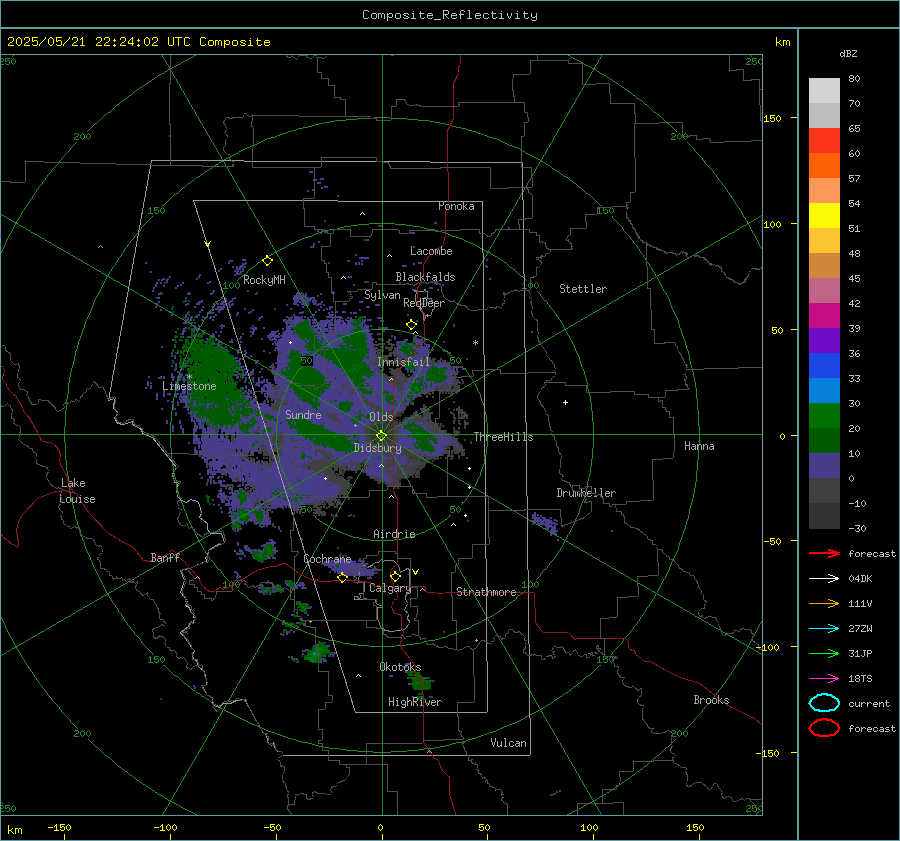Click the Vulcan label
Viewport: 900px width, 841px height.
[508, 743]
